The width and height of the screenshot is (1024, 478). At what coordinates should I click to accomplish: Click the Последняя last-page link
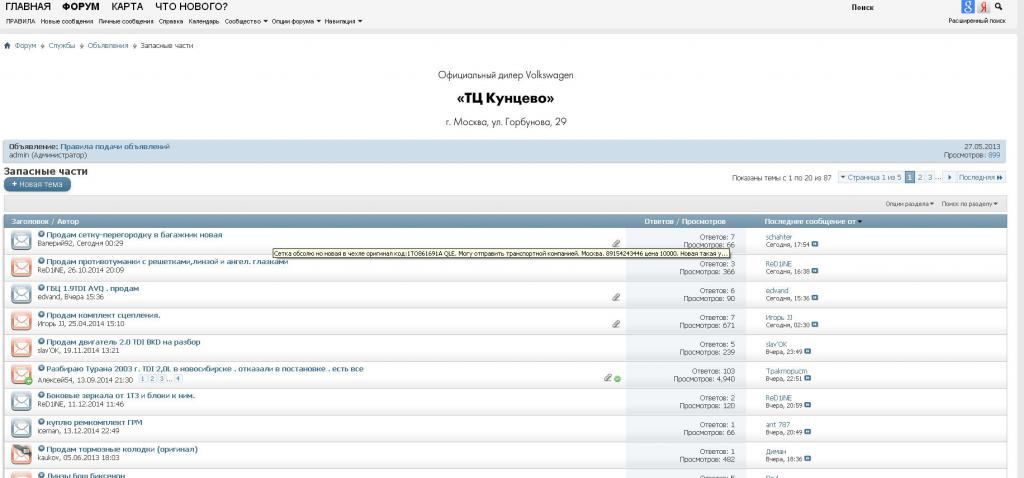(x=981, y=178)
